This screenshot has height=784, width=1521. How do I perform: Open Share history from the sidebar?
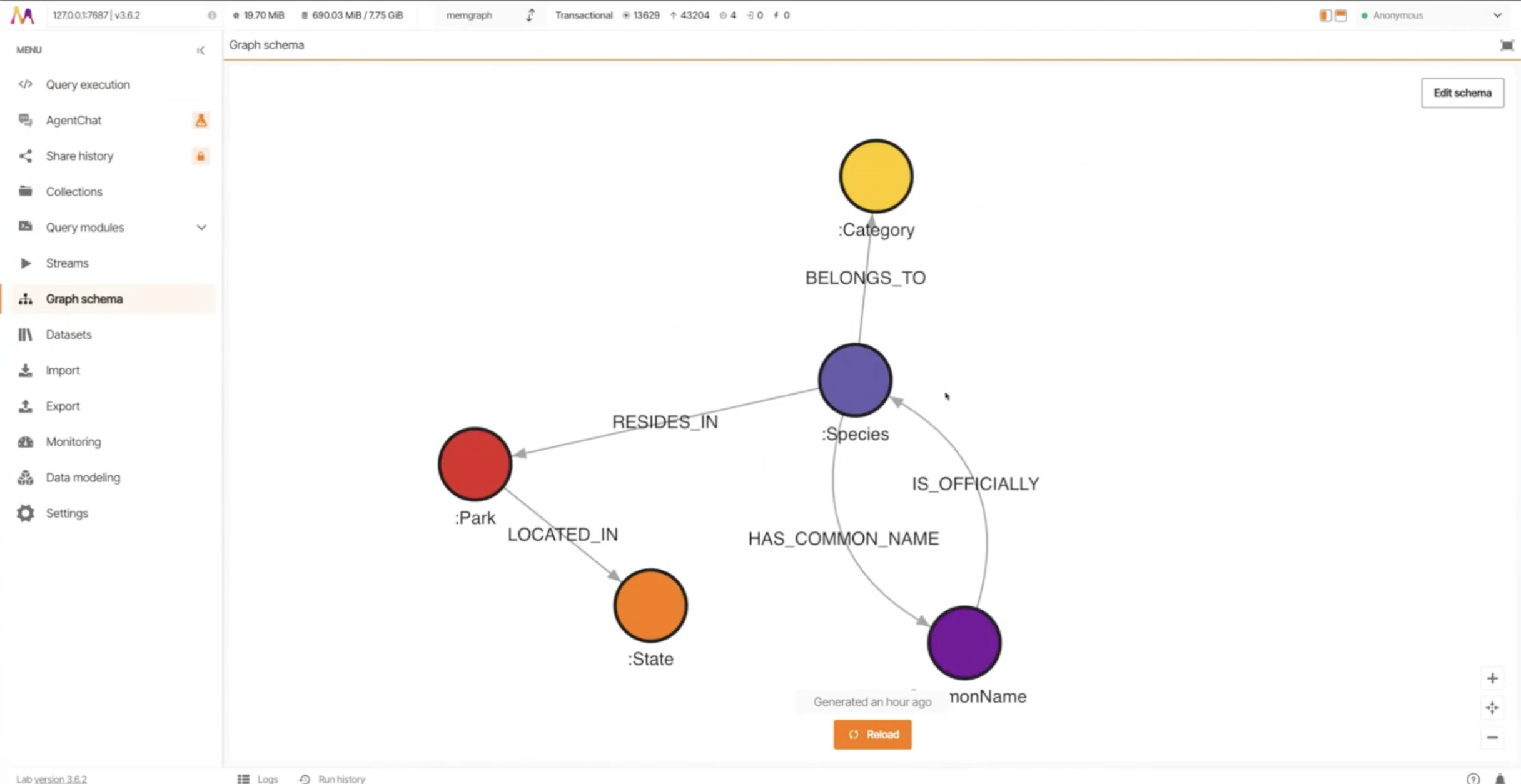(x=79, y=156)
